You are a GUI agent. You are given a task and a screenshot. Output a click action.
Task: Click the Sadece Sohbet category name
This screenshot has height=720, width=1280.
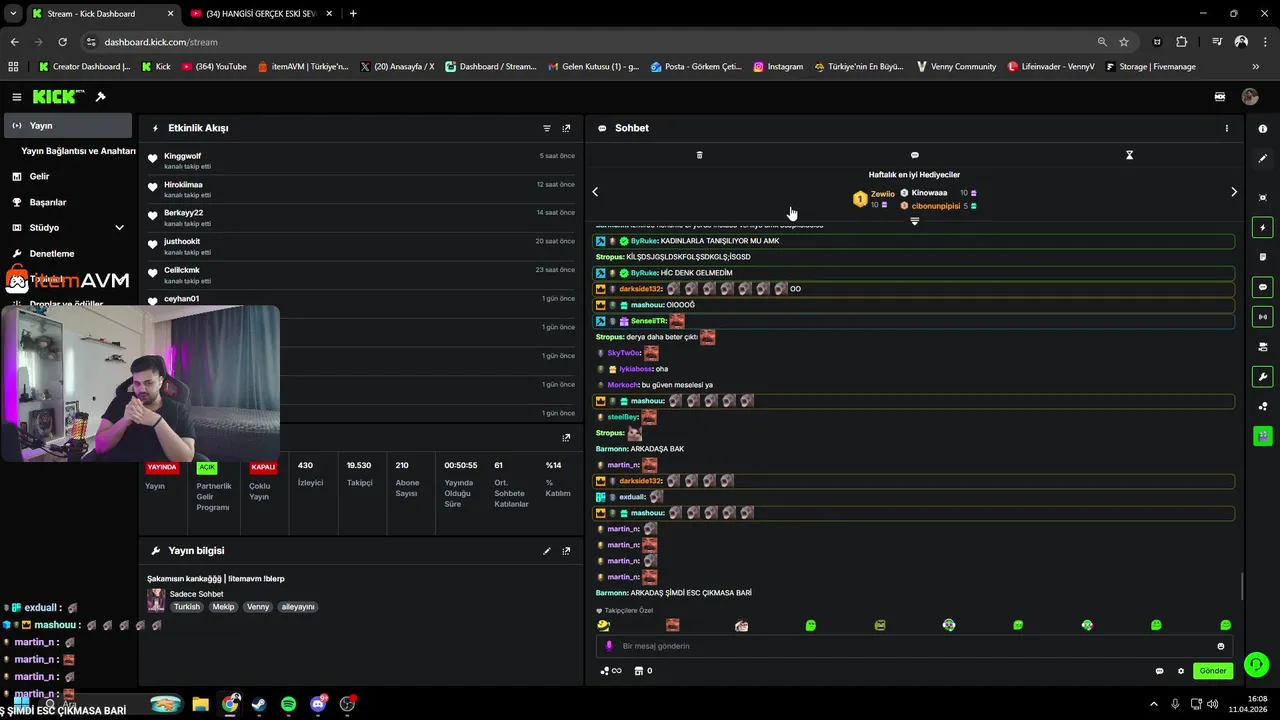pyautogui.click(x=196, y=594)
